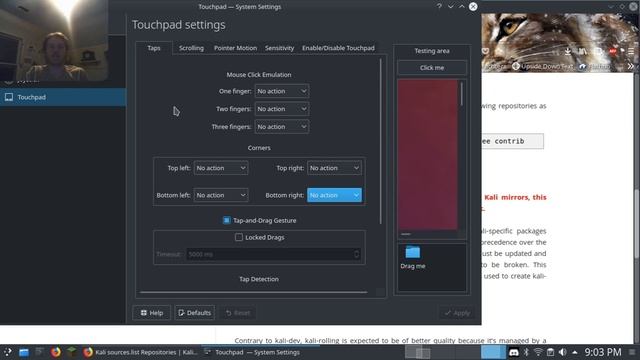Open the Top right corner dropdown
The width and height of the screenshot is (640, 360).
(x=334, y=168)
